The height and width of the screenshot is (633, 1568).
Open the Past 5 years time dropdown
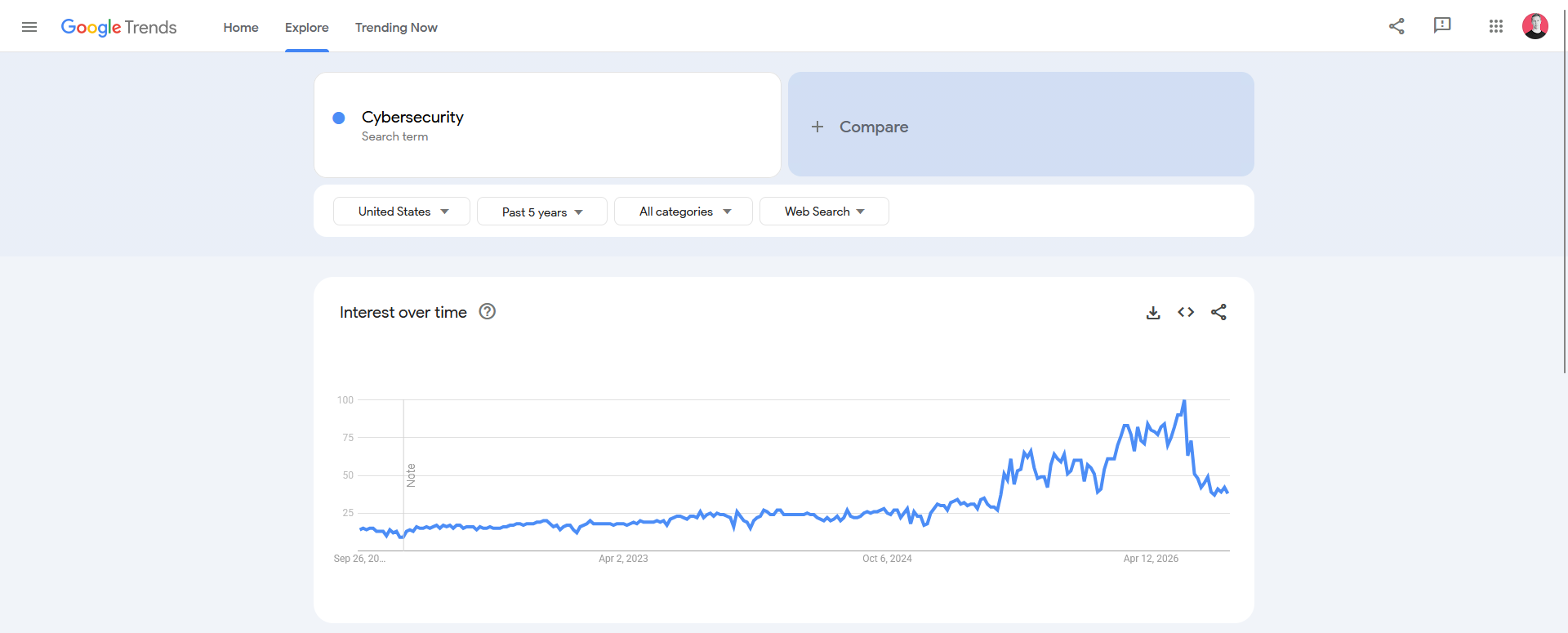point(542,212)
